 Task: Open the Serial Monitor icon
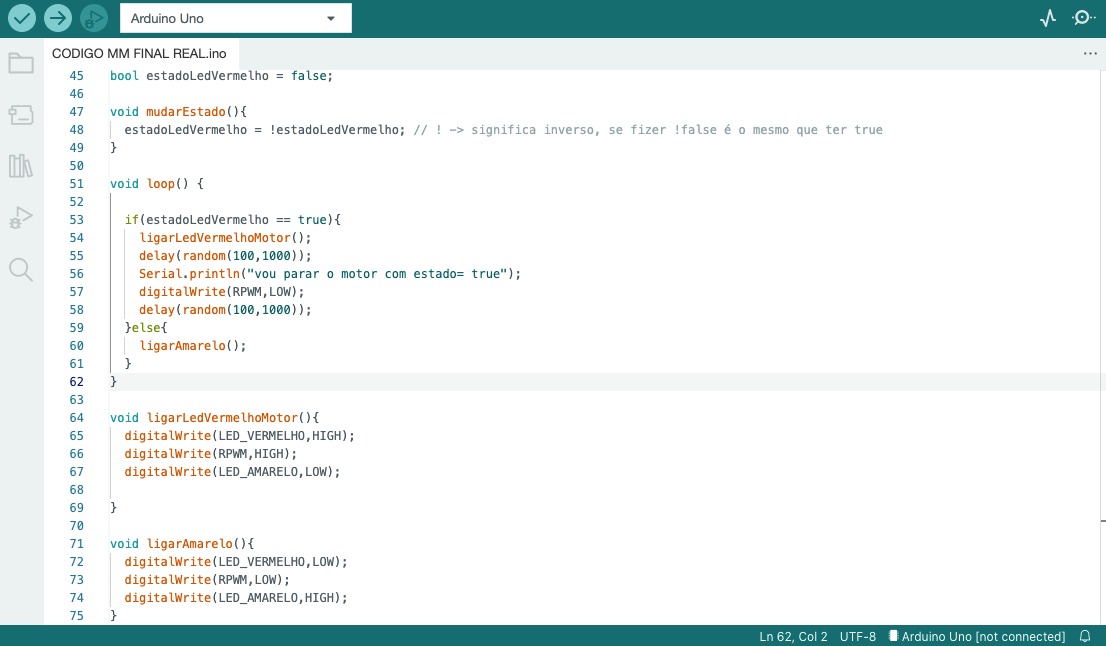tap(1083, 18)
